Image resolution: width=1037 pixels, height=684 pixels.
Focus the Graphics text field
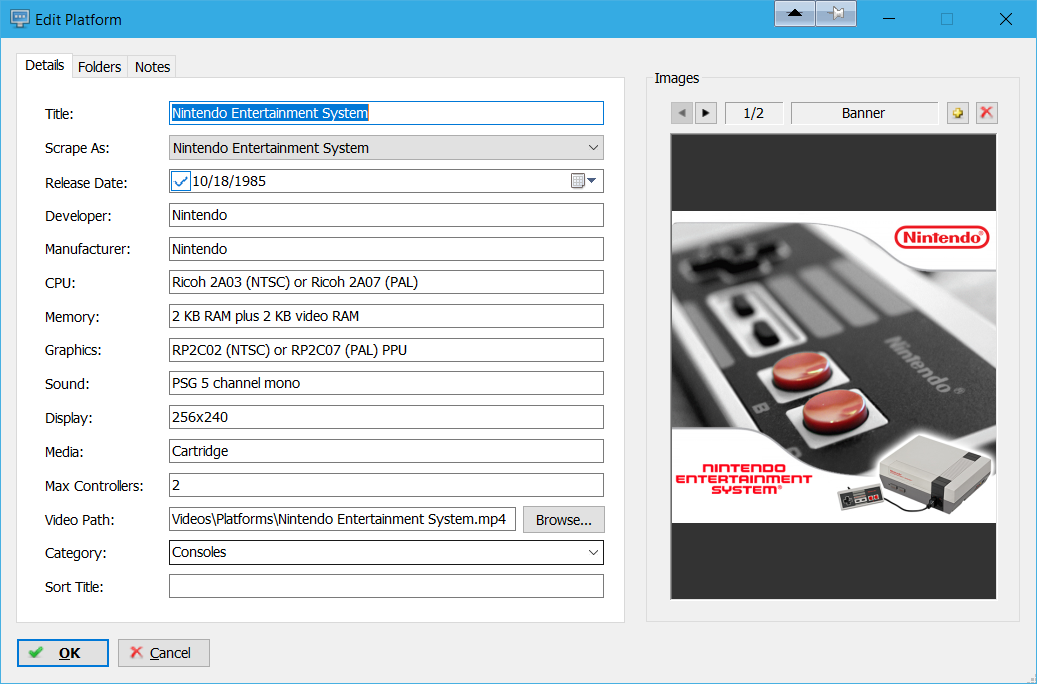click(x=386, y=350)
